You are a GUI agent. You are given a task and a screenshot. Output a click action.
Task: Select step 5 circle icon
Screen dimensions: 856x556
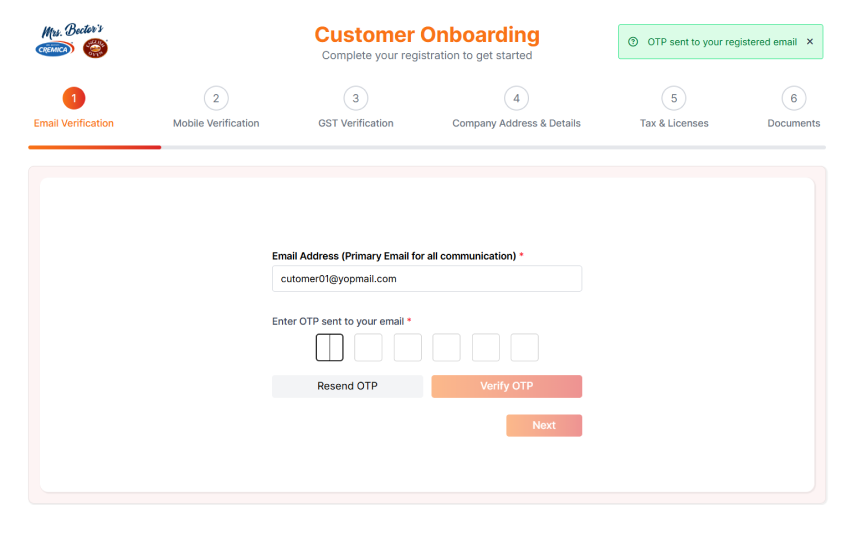click(674, 98)
